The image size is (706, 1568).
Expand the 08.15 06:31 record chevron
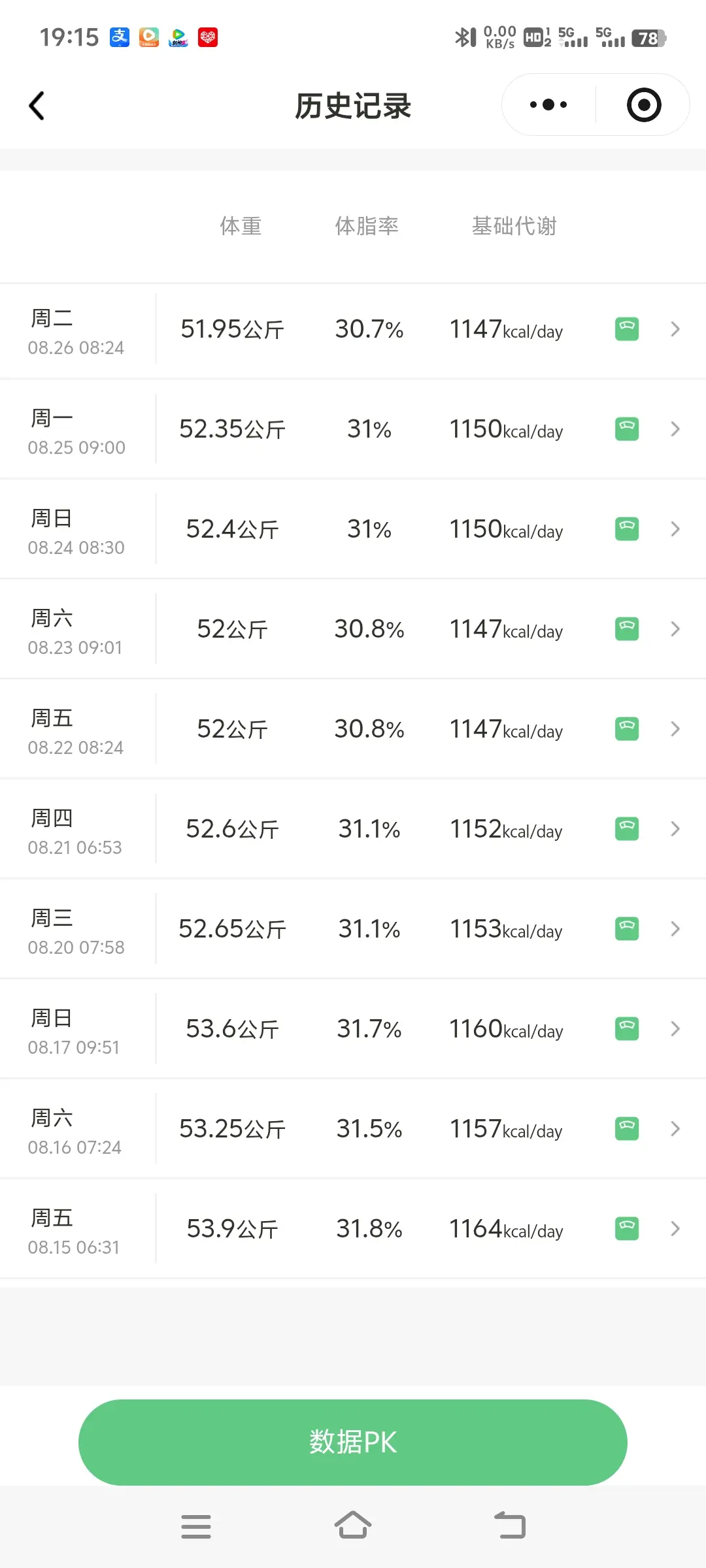tap(675, 1229)
